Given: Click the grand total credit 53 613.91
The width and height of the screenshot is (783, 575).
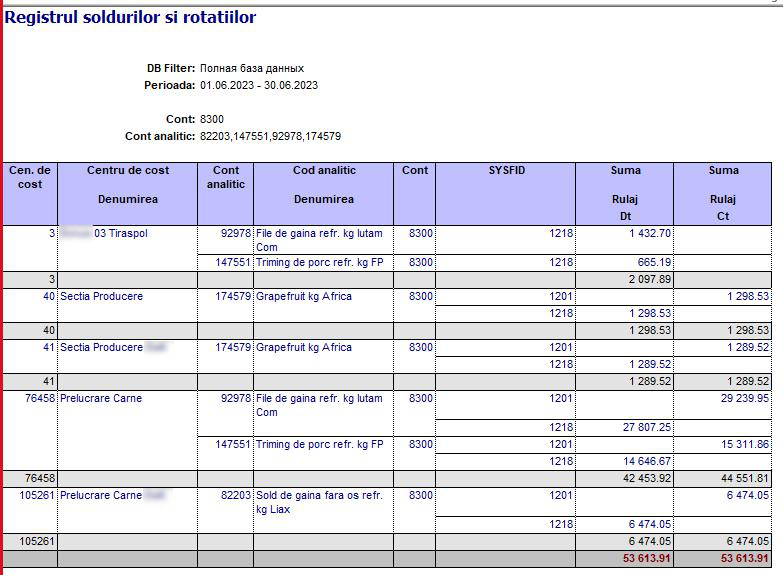Looking at the screenshot, I should (745, 558).
